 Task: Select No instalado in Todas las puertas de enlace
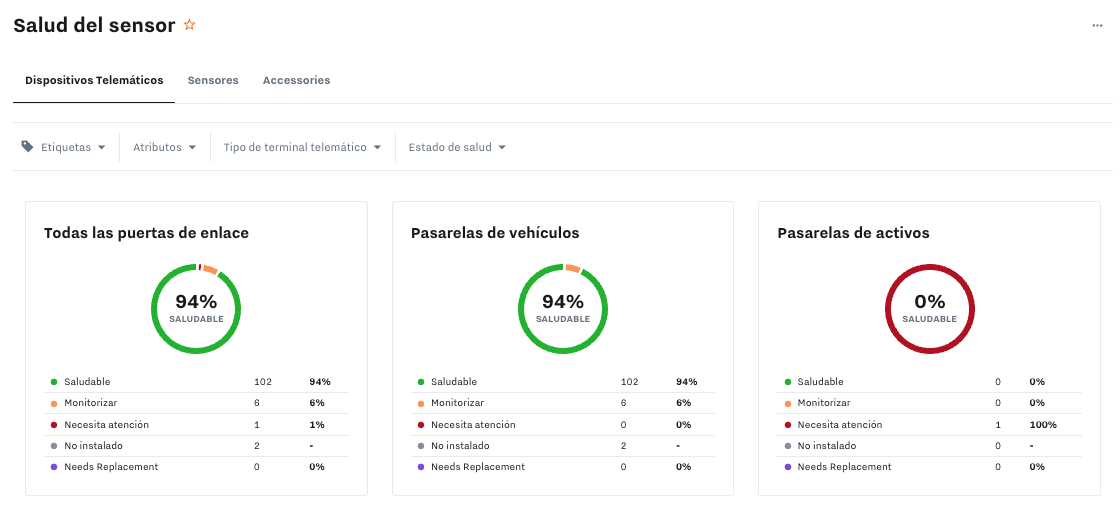click(196, 446)
